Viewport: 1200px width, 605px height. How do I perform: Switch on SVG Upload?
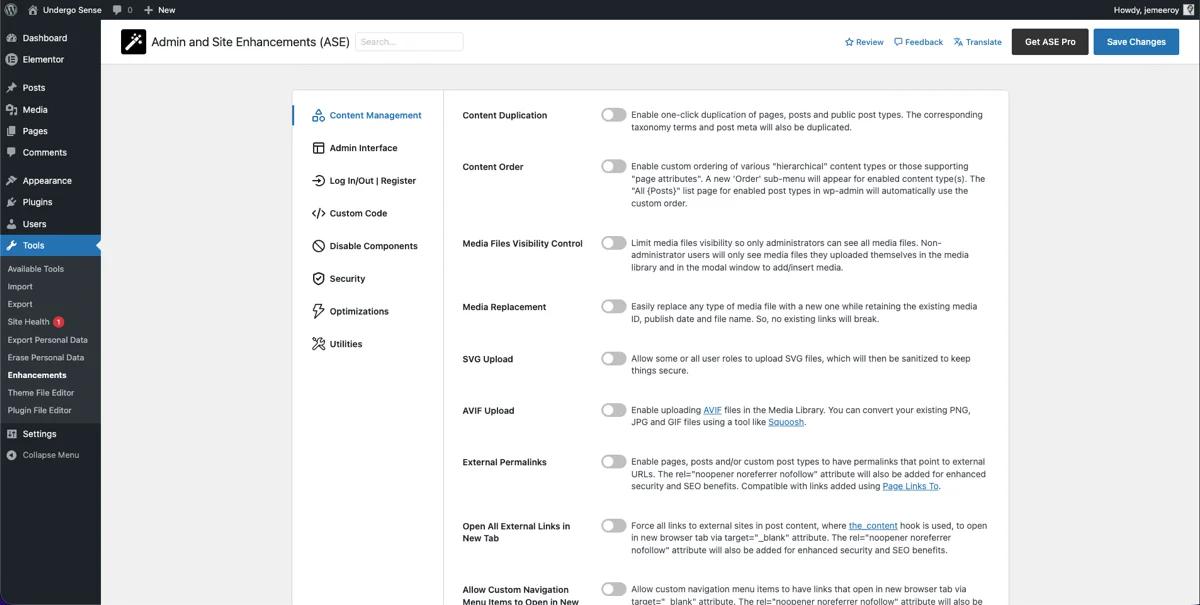[x=613, y=358]
